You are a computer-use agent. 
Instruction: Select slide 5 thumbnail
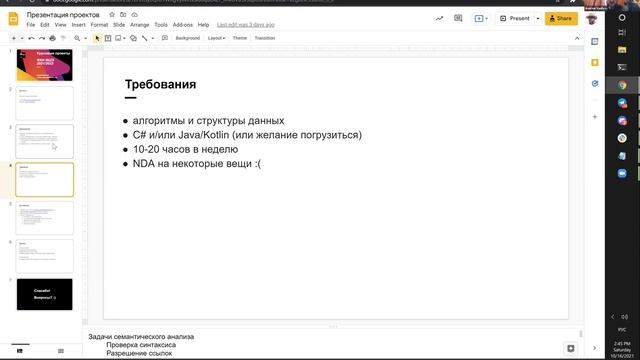[x=44, y=218]
